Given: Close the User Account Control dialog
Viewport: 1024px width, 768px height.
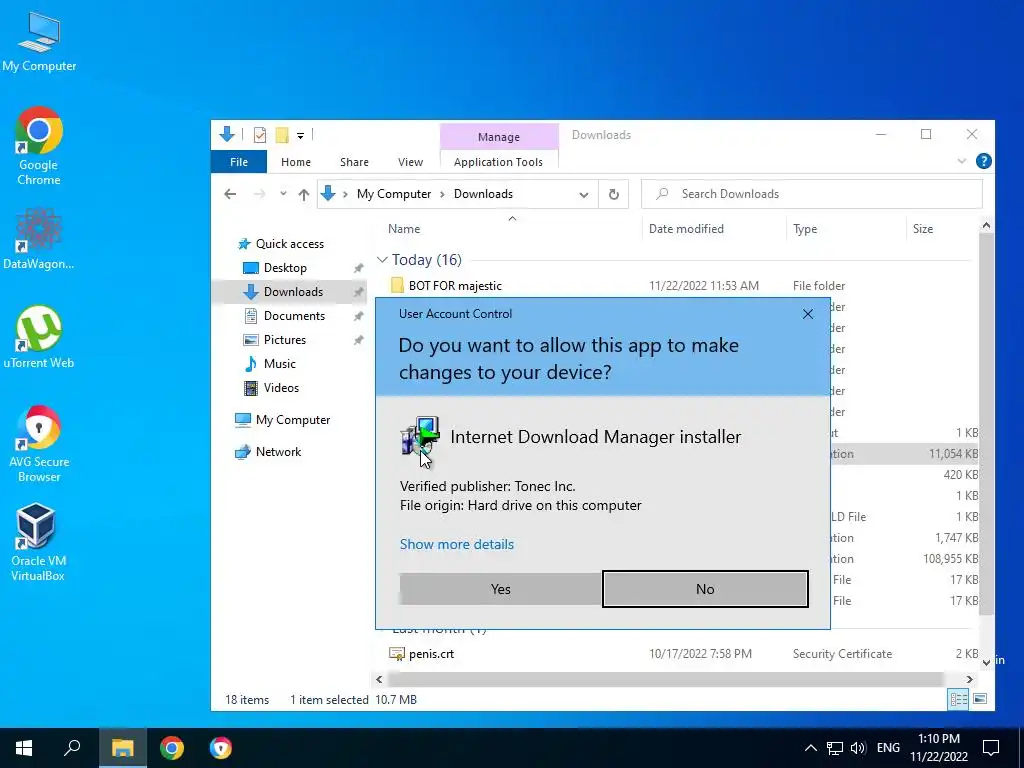Looking at the screenshot, I should point(808,314).
